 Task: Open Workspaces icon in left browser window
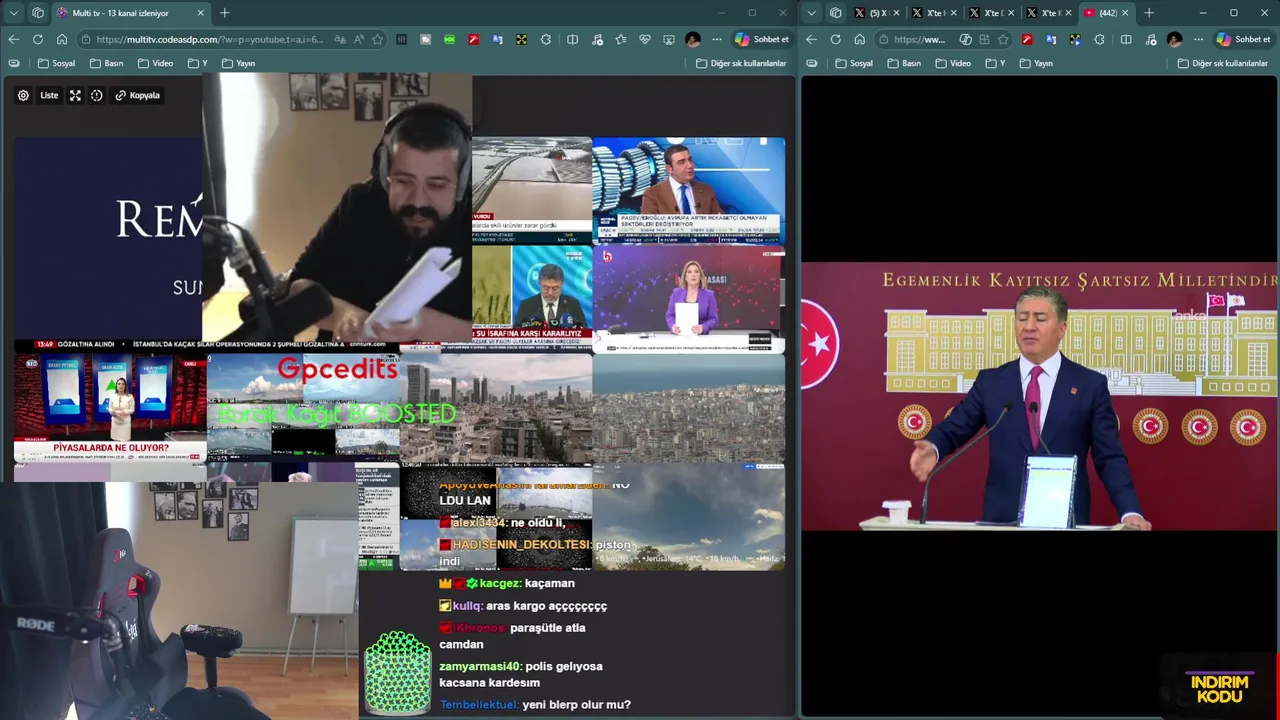[x=38, y=13]
